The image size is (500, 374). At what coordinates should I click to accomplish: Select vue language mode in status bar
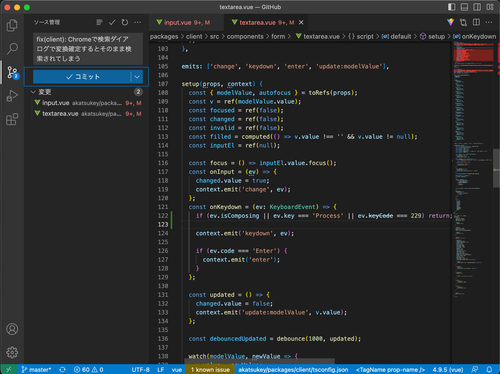point(177,369)
